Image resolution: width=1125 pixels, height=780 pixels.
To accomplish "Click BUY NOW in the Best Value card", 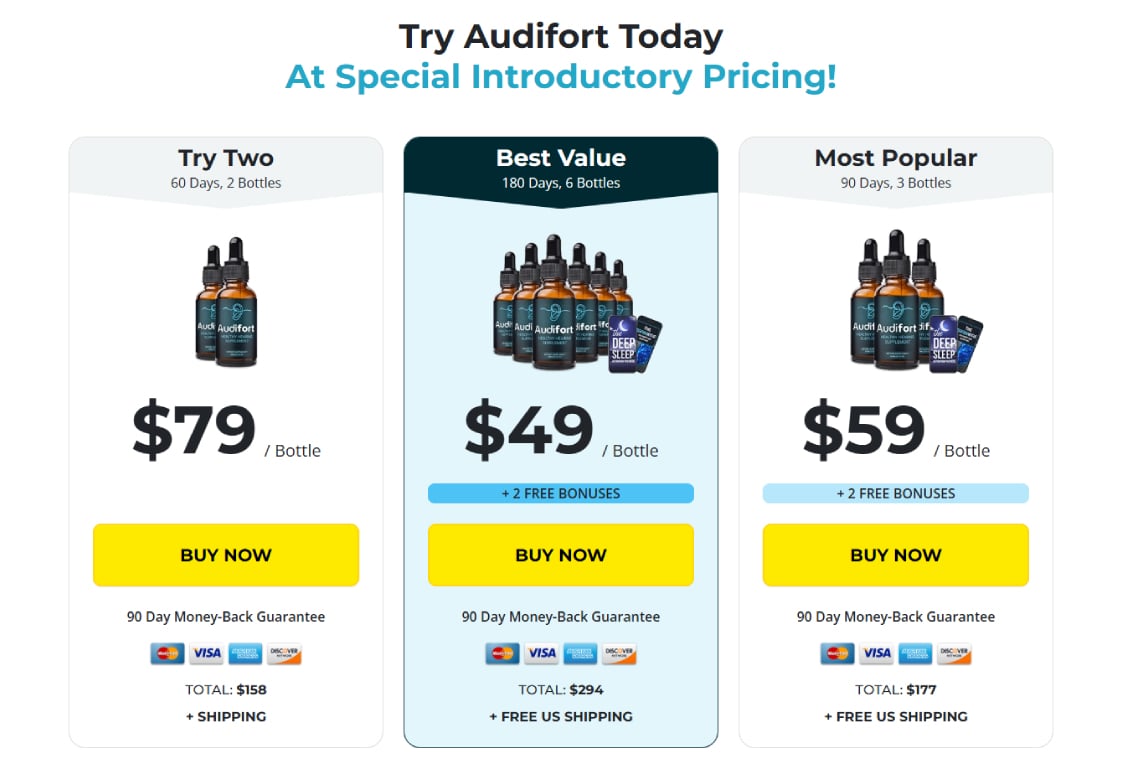I will 561,555.
